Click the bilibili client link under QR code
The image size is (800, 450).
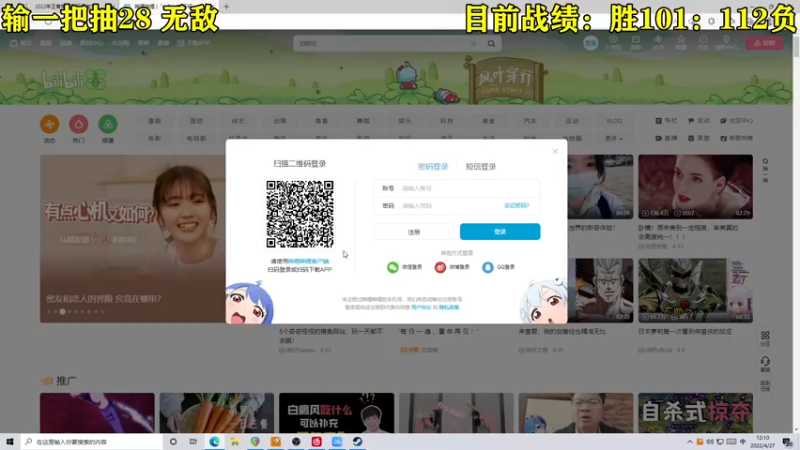pos(309,261)
